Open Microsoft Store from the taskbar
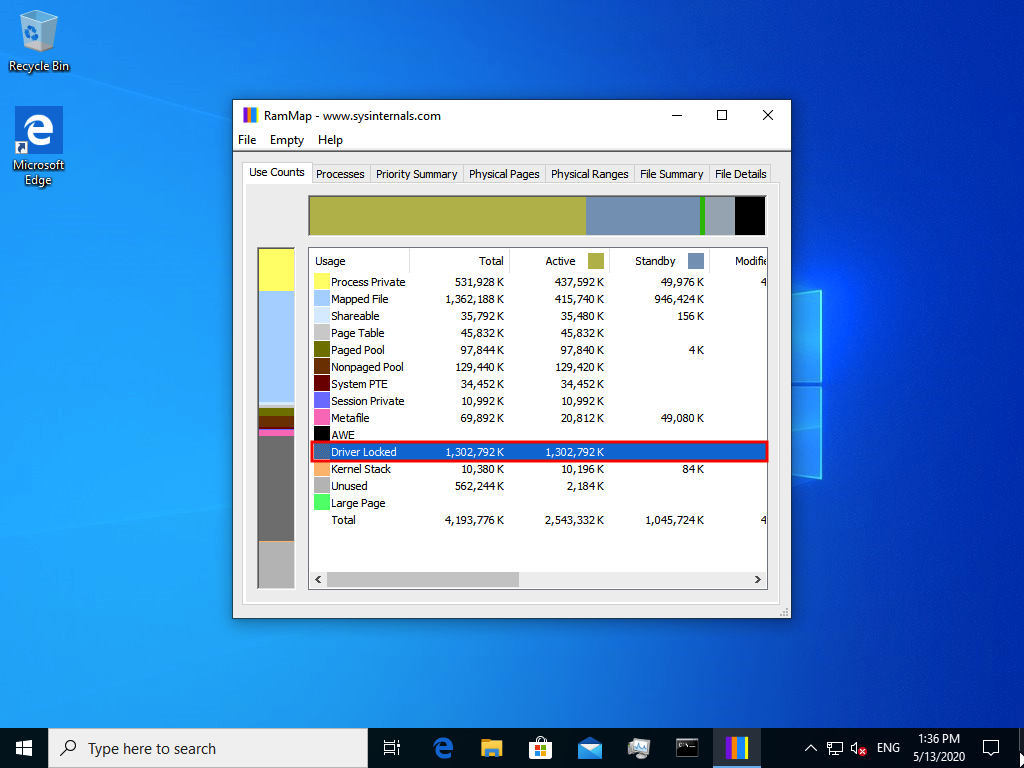This screenshot has width=1024, height=768. tap(540, 748)
